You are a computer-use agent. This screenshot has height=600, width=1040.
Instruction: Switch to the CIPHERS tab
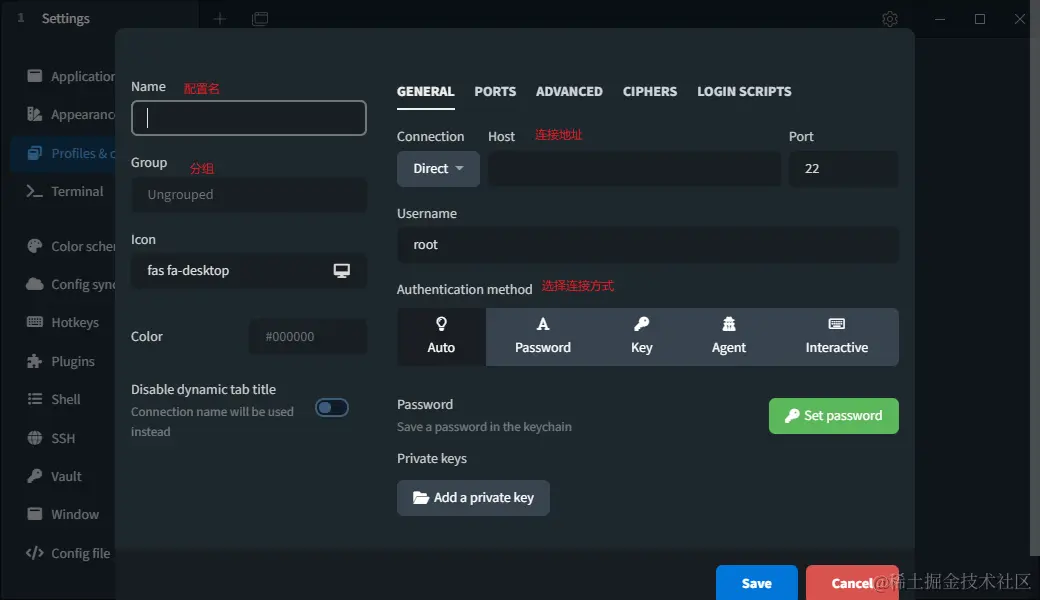point(649,91)
